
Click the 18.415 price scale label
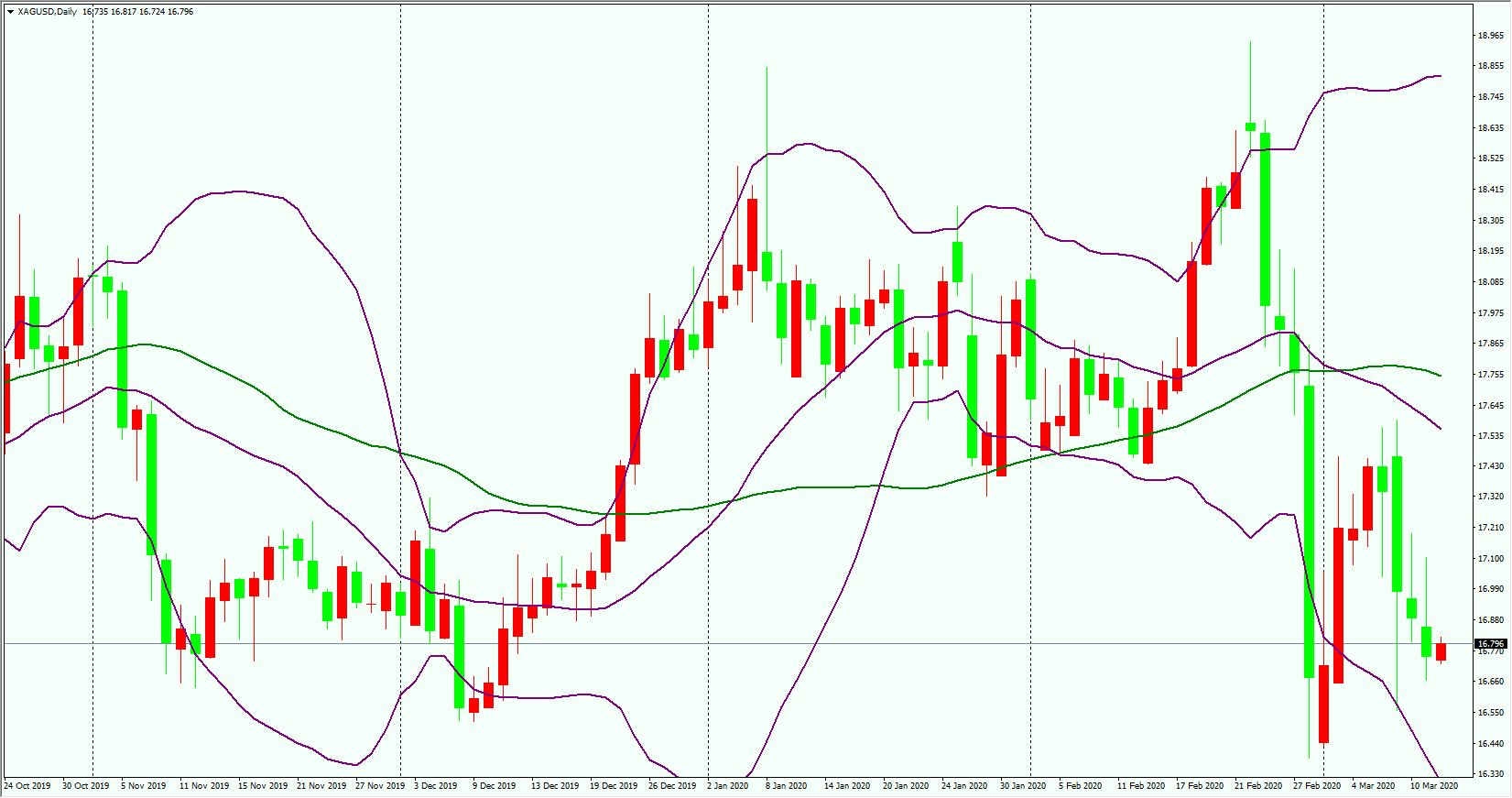click(x=1491, y=190)
